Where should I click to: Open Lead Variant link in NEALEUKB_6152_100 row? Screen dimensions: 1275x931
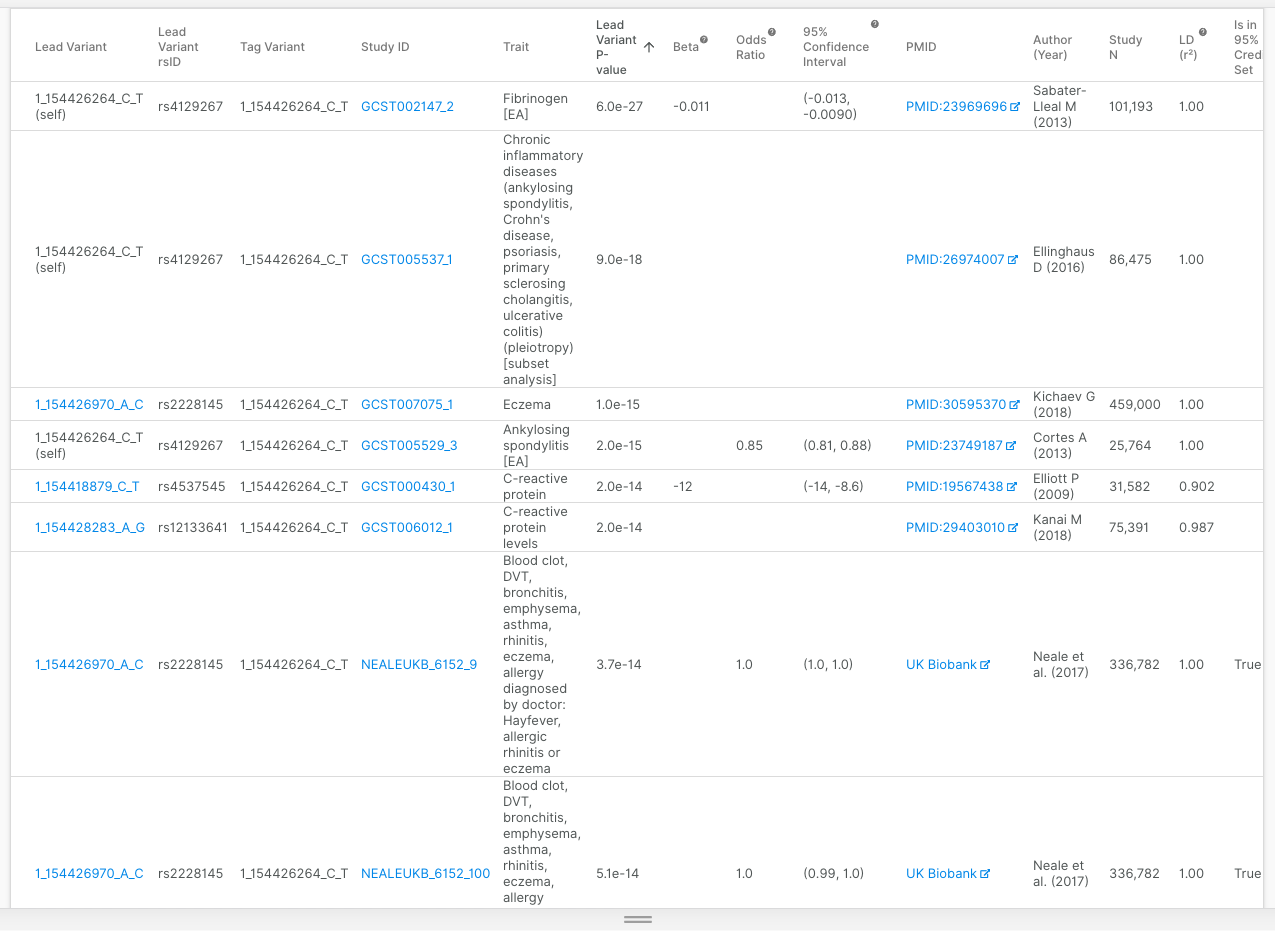click(89, 874)
